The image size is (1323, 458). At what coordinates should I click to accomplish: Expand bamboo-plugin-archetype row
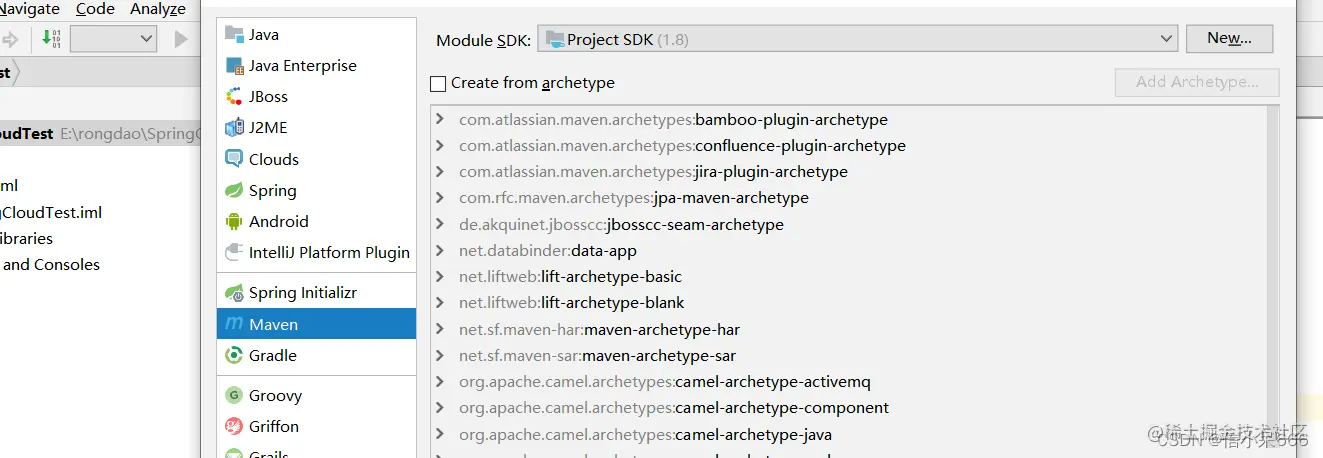441,120
